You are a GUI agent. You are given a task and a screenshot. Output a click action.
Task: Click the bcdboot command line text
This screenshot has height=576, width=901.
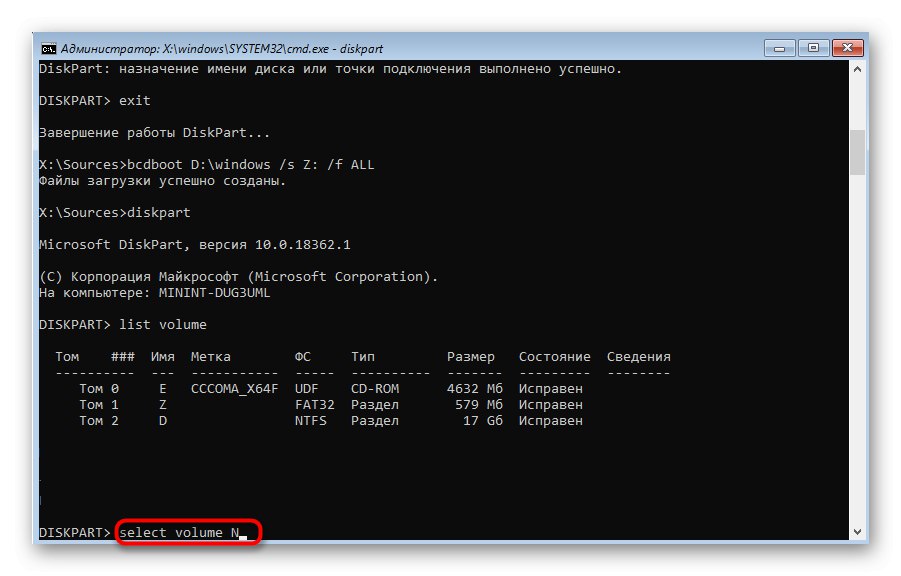pos(251,165)
